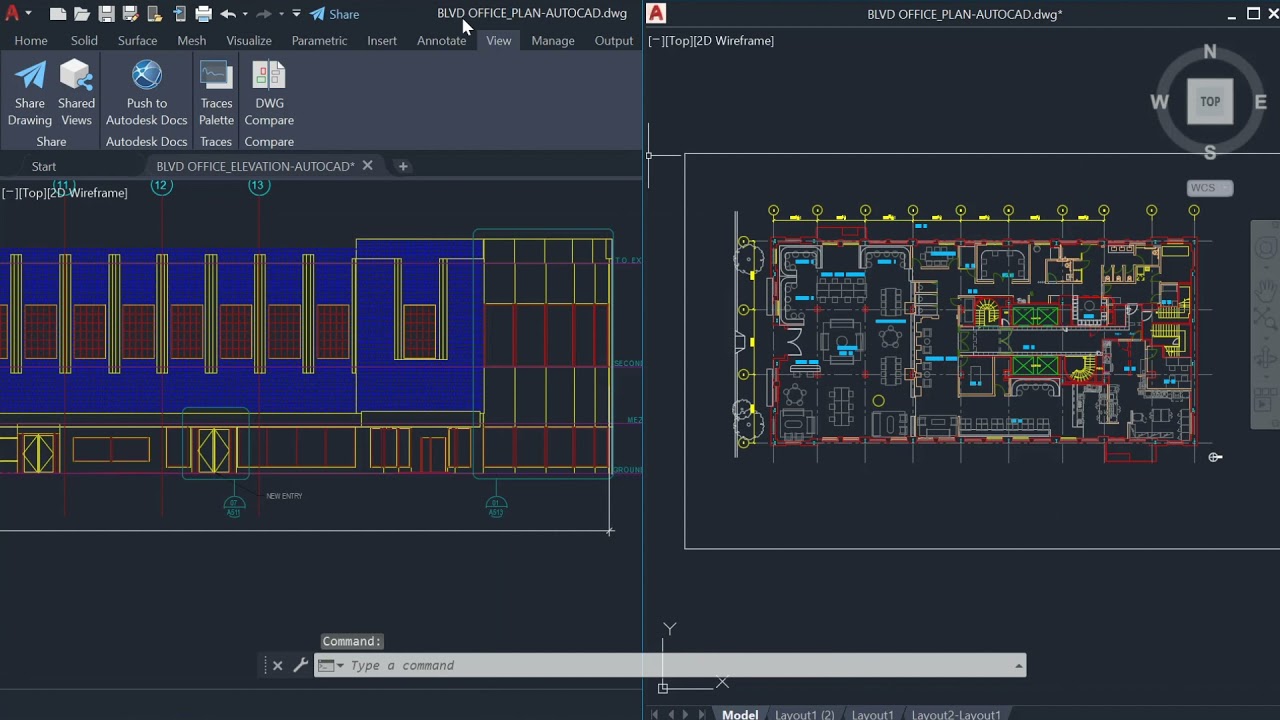
Task: Open the Mesh ribbon tab
Action: [191, 41]
